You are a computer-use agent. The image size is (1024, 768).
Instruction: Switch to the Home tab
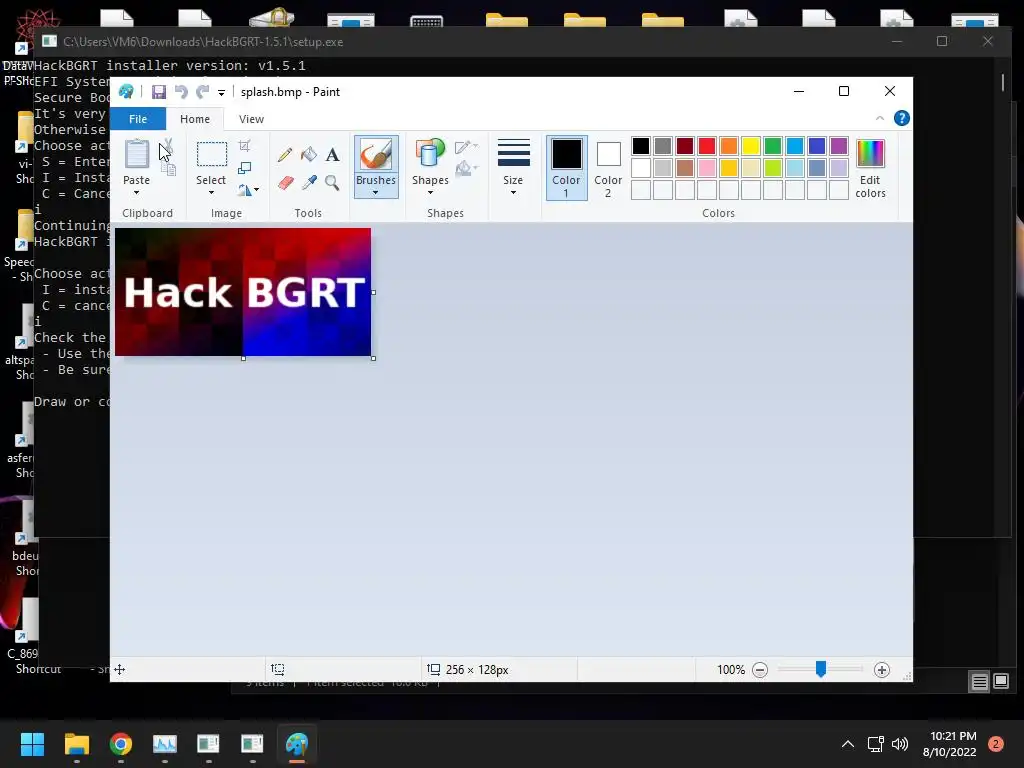click(x=195, y=119)
